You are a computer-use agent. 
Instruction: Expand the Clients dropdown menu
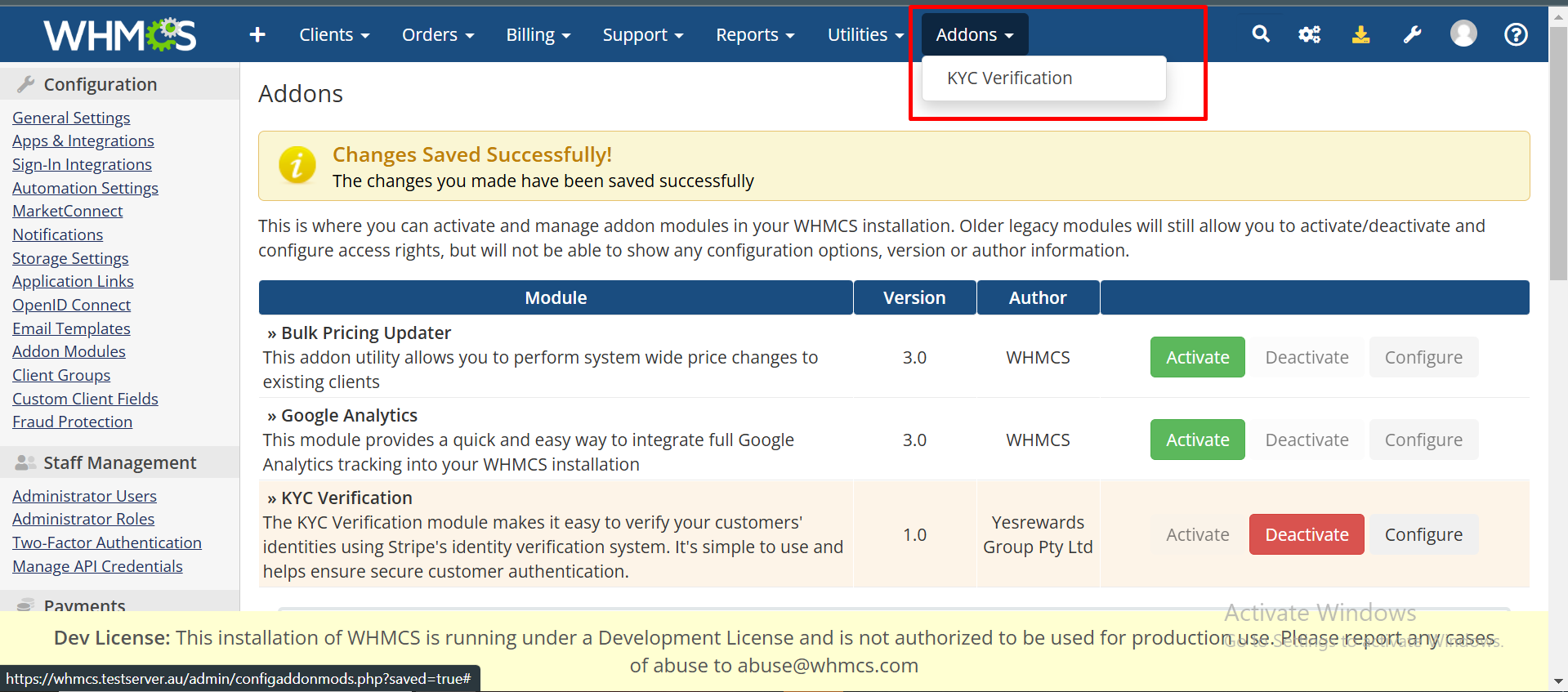pos(334,34)
